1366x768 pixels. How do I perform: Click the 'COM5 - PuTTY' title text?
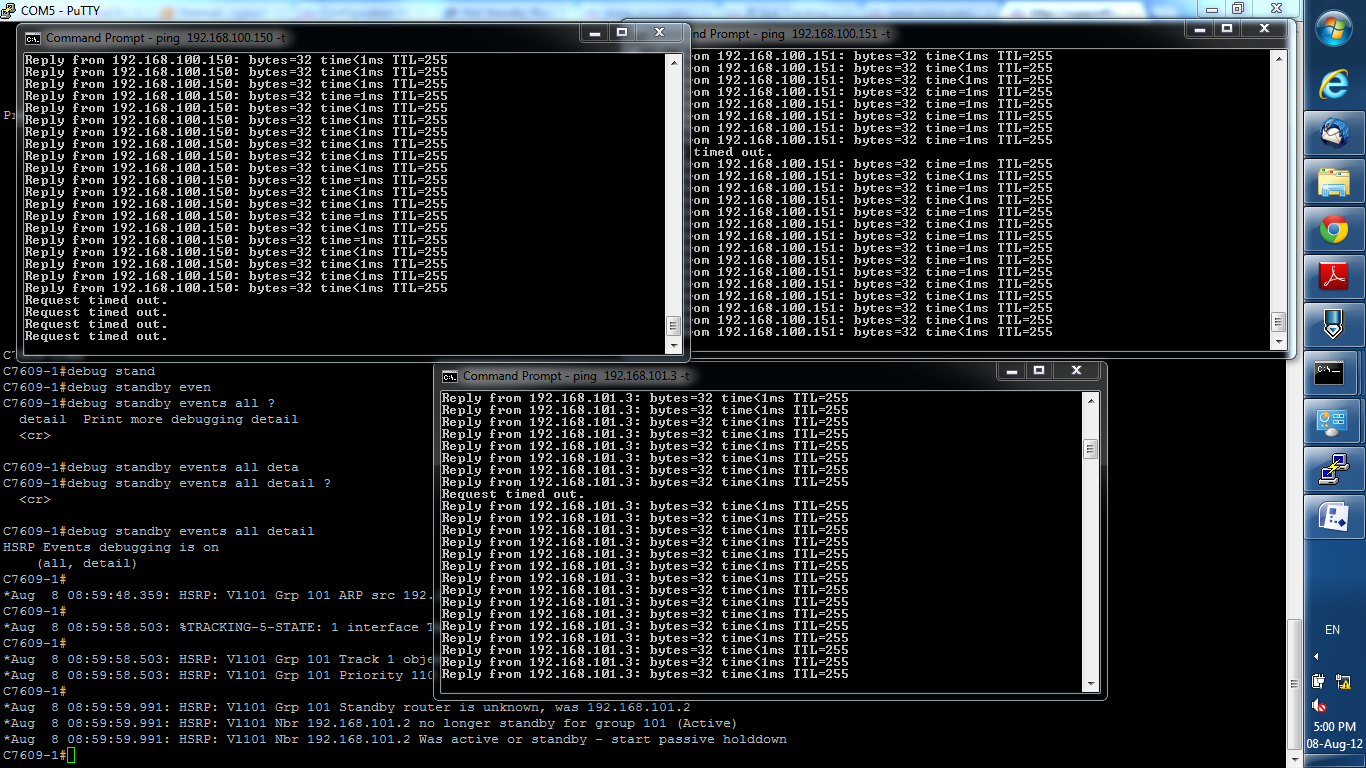pos(59,9)
